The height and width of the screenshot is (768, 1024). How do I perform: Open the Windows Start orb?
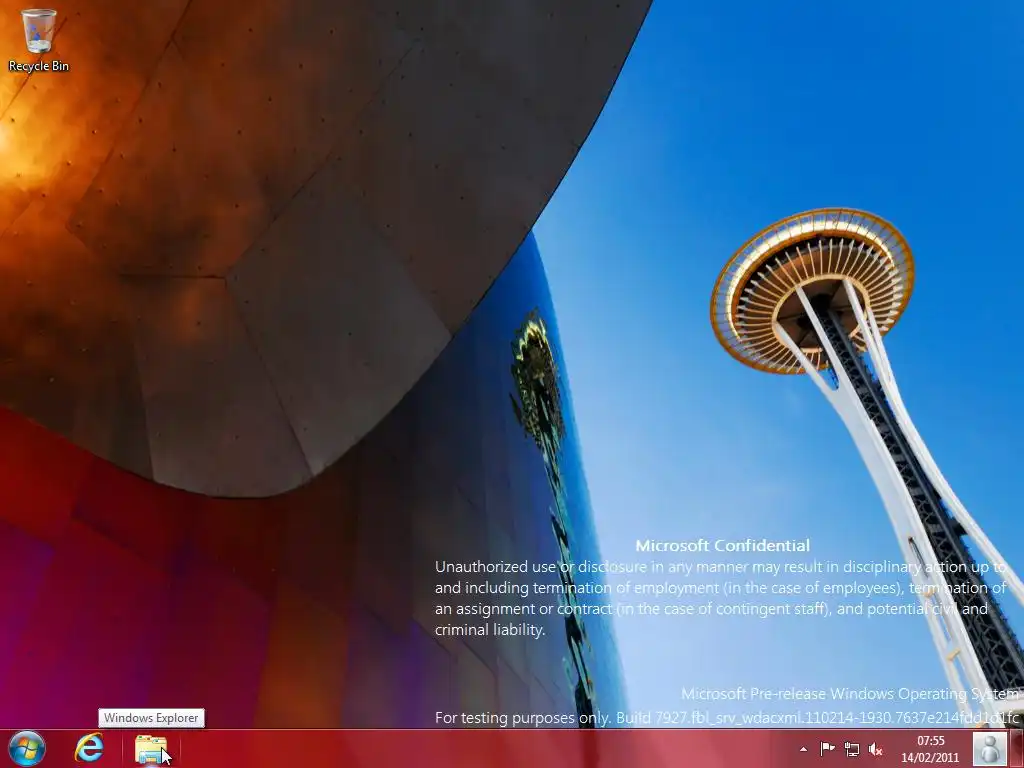(27, 748)
